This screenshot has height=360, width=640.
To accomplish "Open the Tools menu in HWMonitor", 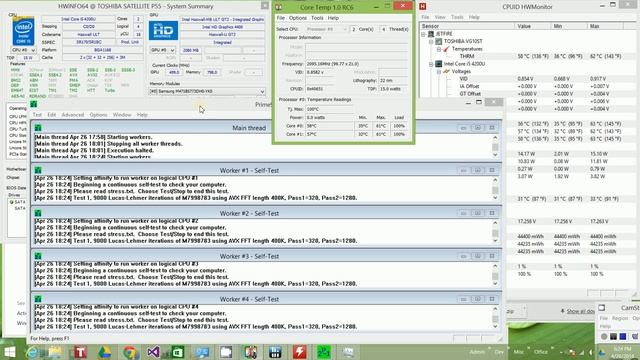I will 457,17.
